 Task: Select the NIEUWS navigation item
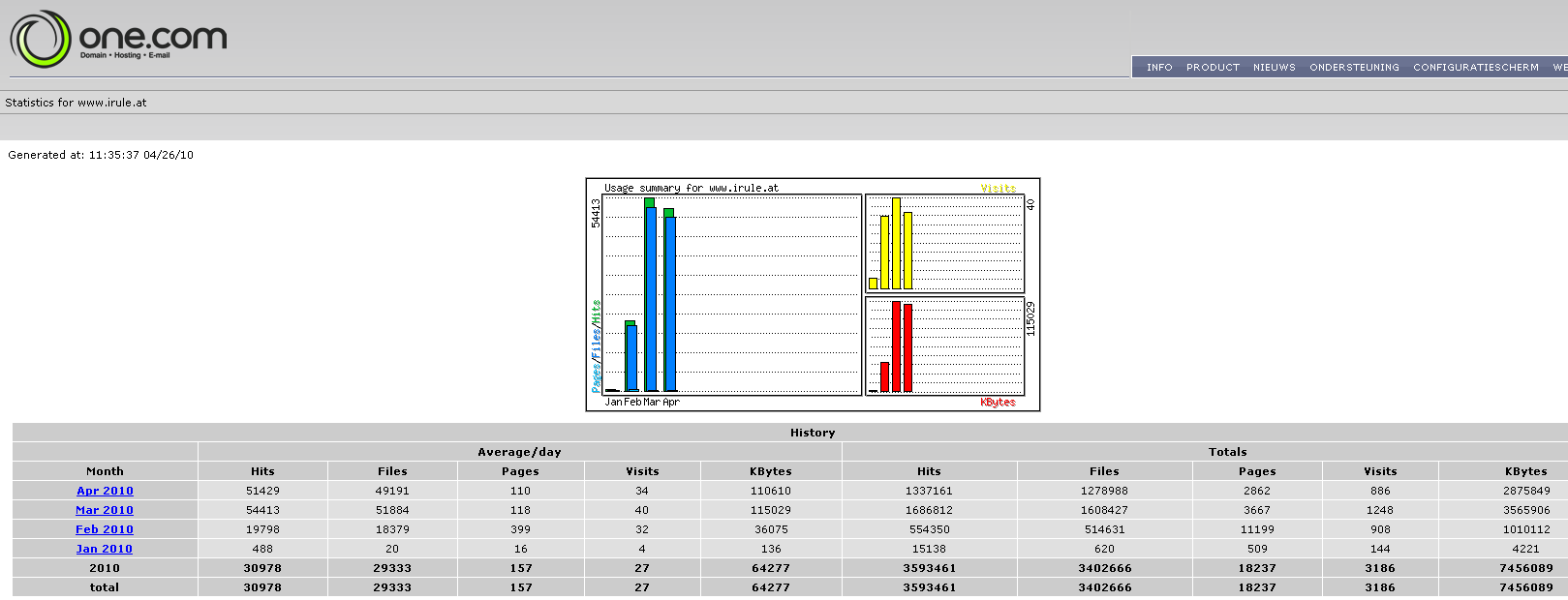click(x=1274, y=68)
